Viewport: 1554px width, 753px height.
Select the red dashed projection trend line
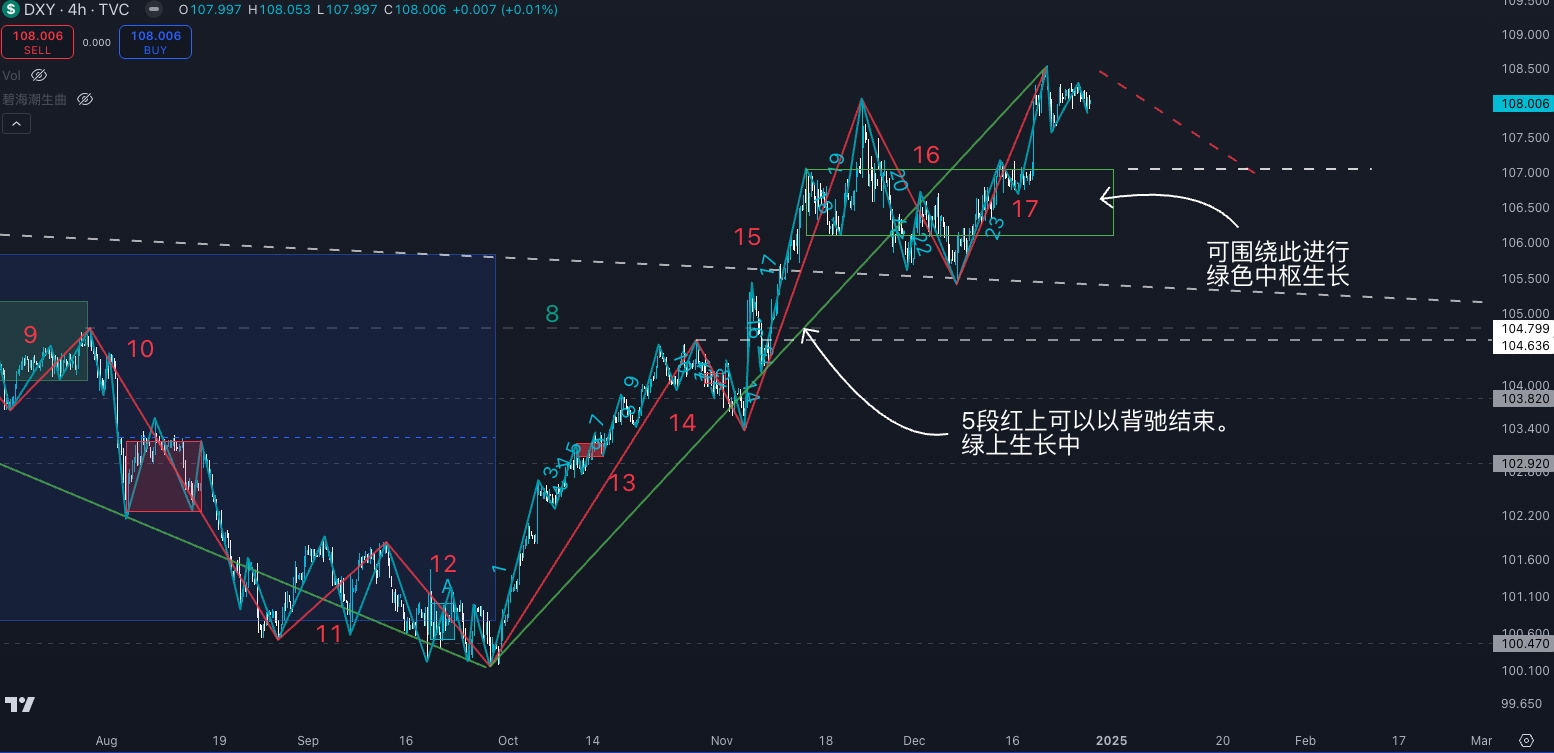[x=1175, y=120]
